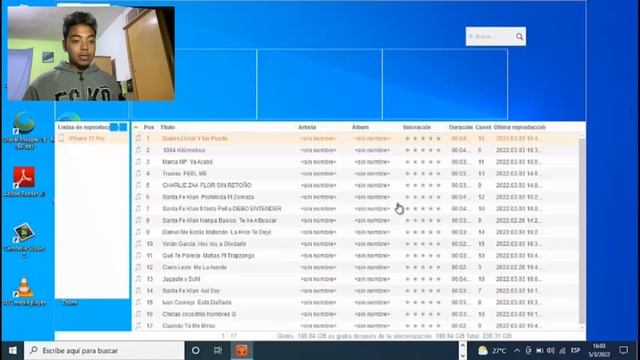Select song 'DEBO ENTENDER' in row 7
Image resolution: width=640 pixels, height=360 pixels.
(356, 209)
